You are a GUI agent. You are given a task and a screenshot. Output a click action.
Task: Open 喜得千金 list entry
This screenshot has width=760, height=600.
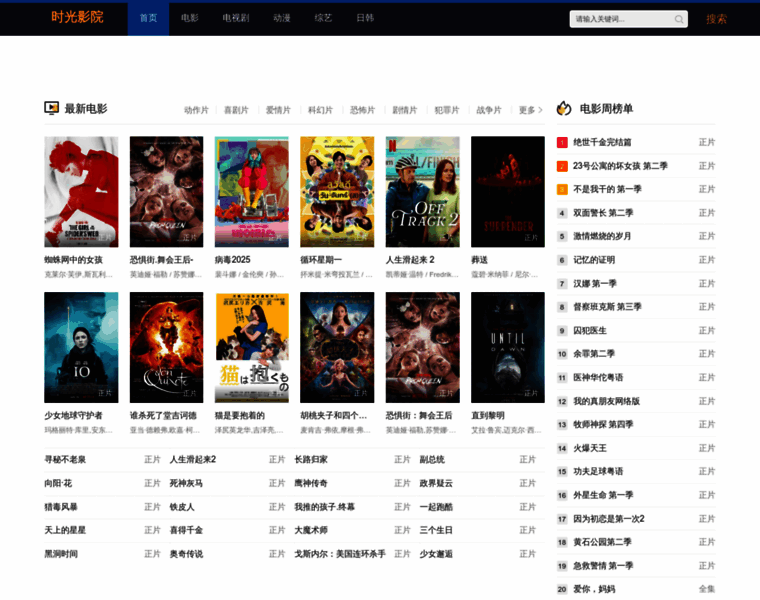point(186,530)
